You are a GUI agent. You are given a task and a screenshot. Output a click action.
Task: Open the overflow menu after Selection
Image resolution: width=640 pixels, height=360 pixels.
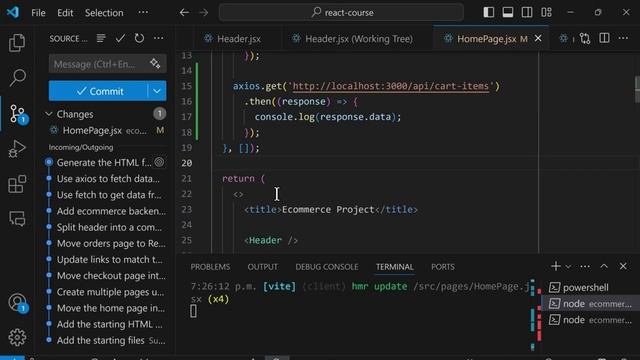point(143,12)
